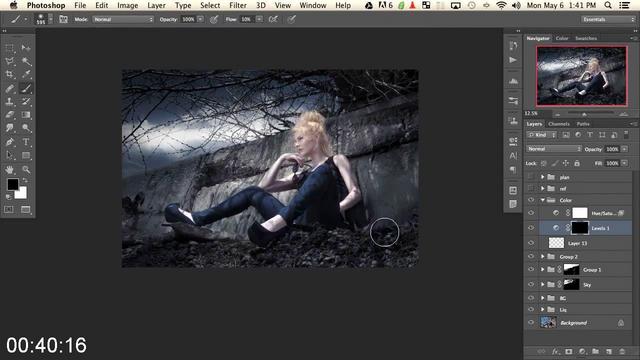The image size is (640, 360).
Task: Add a layer mask
Action: pyautogui.click(x=569, y=351)
